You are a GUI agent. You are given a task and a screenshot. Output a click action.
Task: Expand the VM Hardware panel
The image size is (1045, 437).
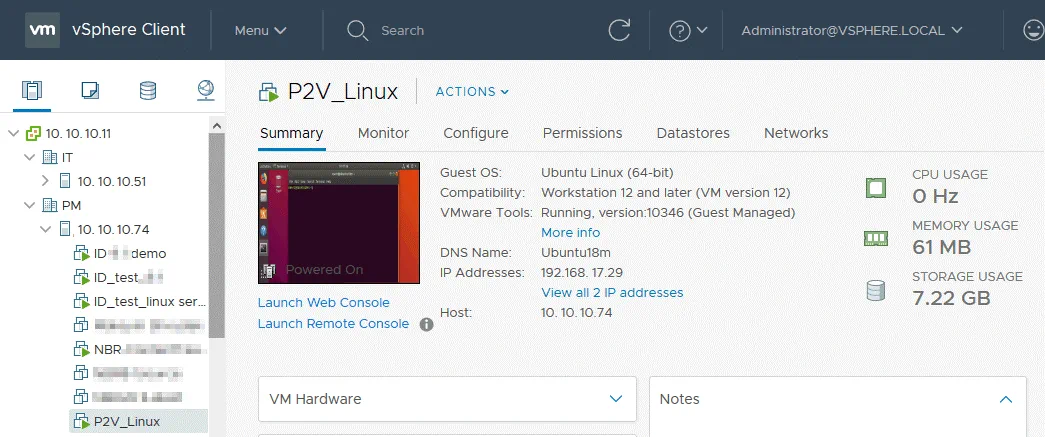615,399
